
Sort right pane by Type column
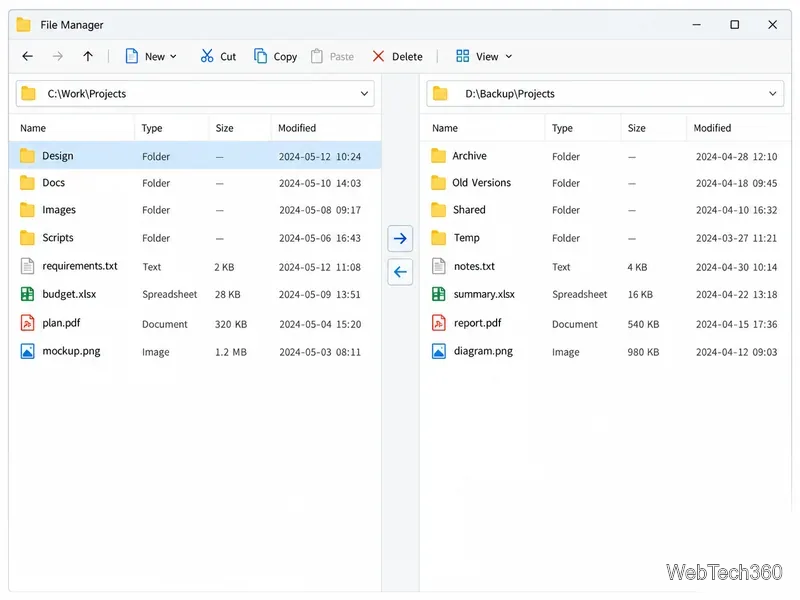pyautogui.click(x=562, y=128)
